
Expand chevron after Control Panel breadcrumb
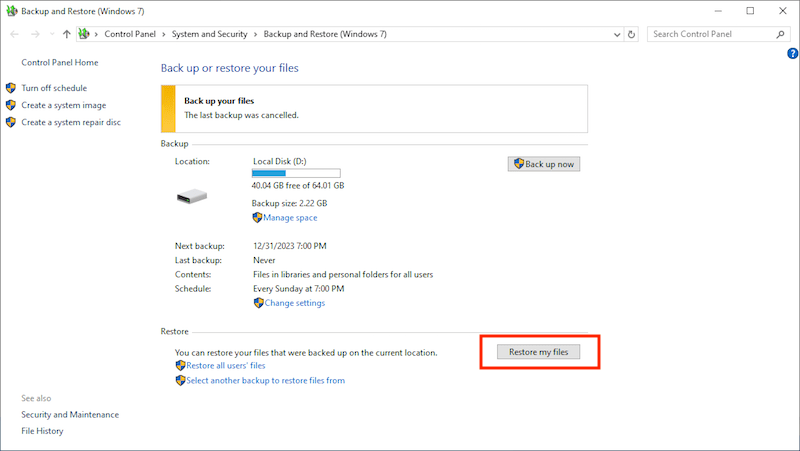164,34
